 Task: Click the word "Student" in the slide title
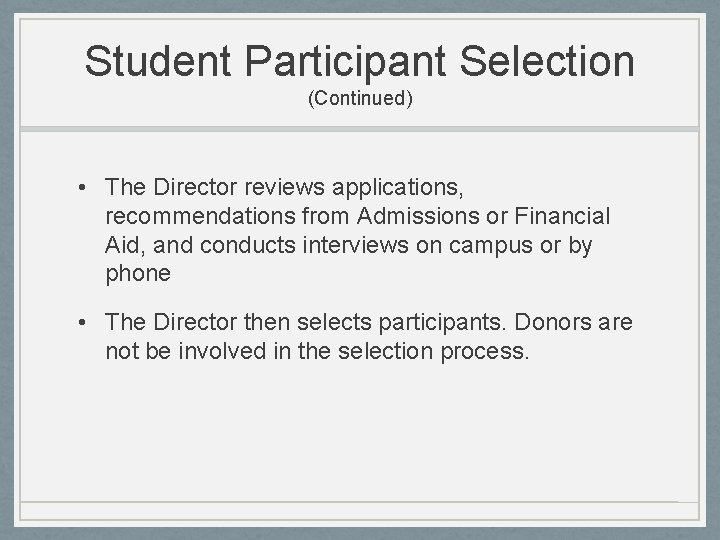(159, 61)
